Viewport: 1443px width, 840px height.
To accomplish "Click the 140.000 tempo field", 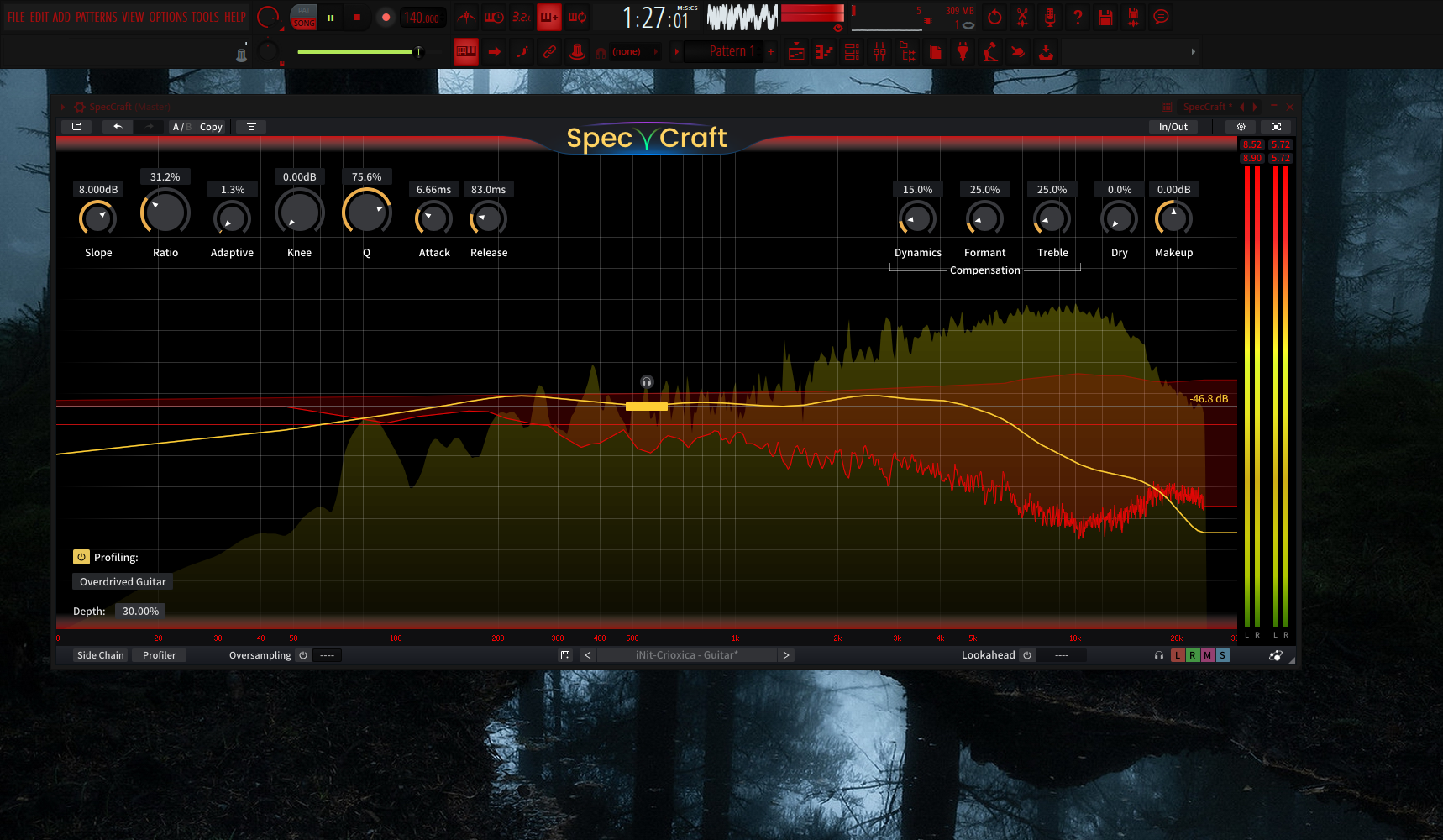I will click(422, 18).
